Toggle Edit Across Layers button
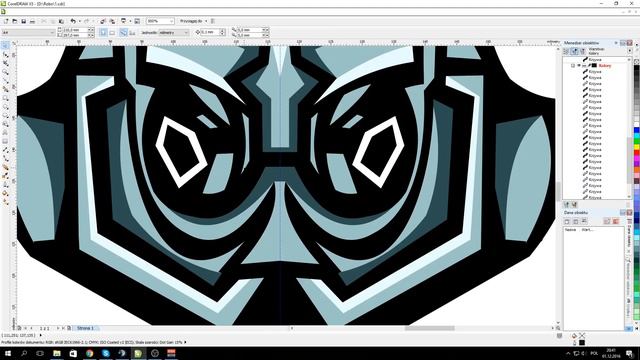The width and height of the screenshot is (640, 360). [x=574, y=51]
